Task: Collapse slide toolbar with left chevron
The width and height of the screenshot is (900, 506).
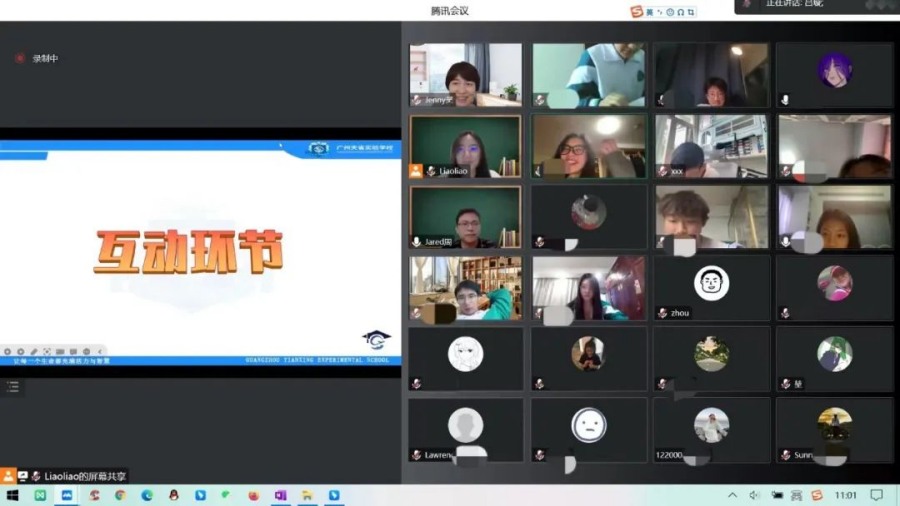Action: 100,351
